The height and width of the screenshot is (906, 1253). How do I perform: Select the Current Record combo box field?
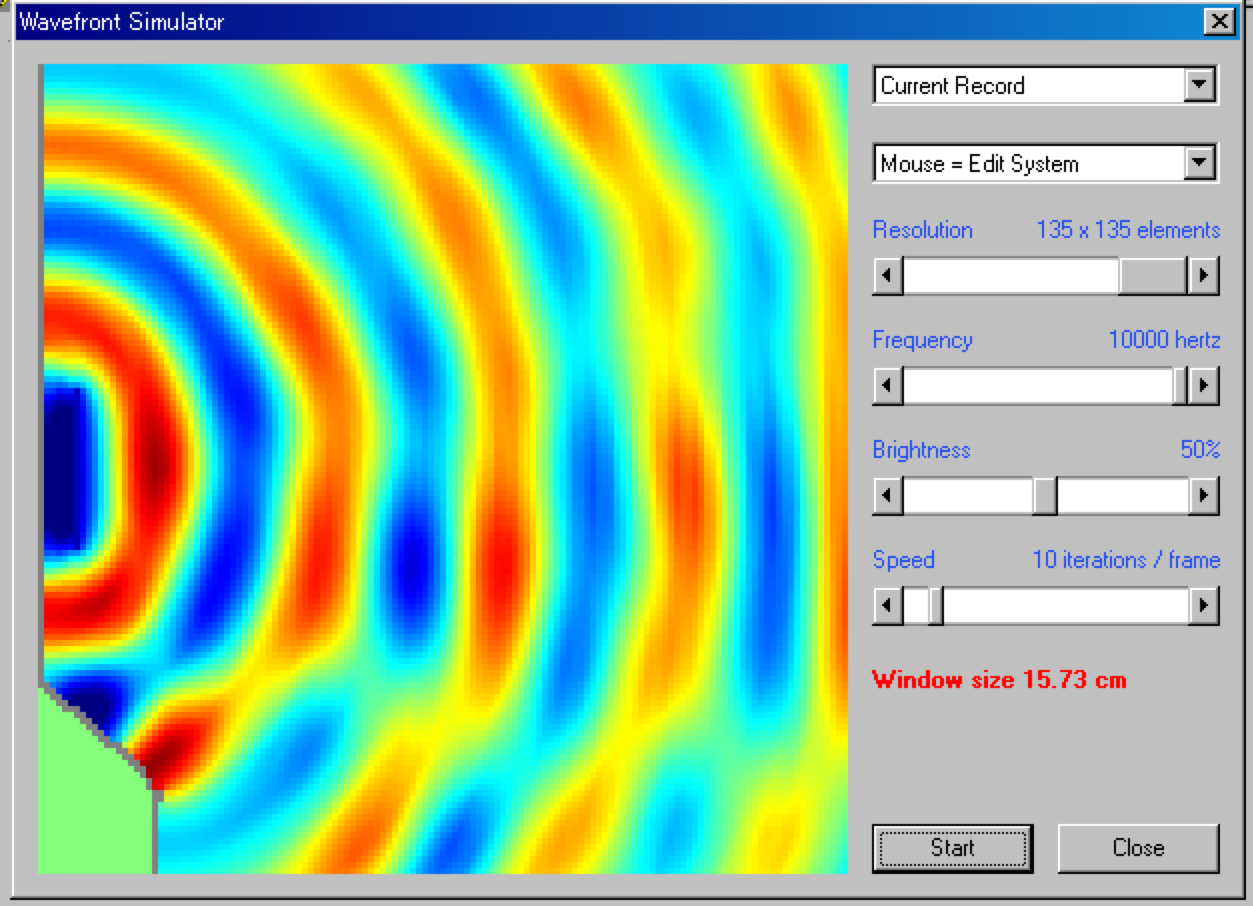coord(1045,86)
